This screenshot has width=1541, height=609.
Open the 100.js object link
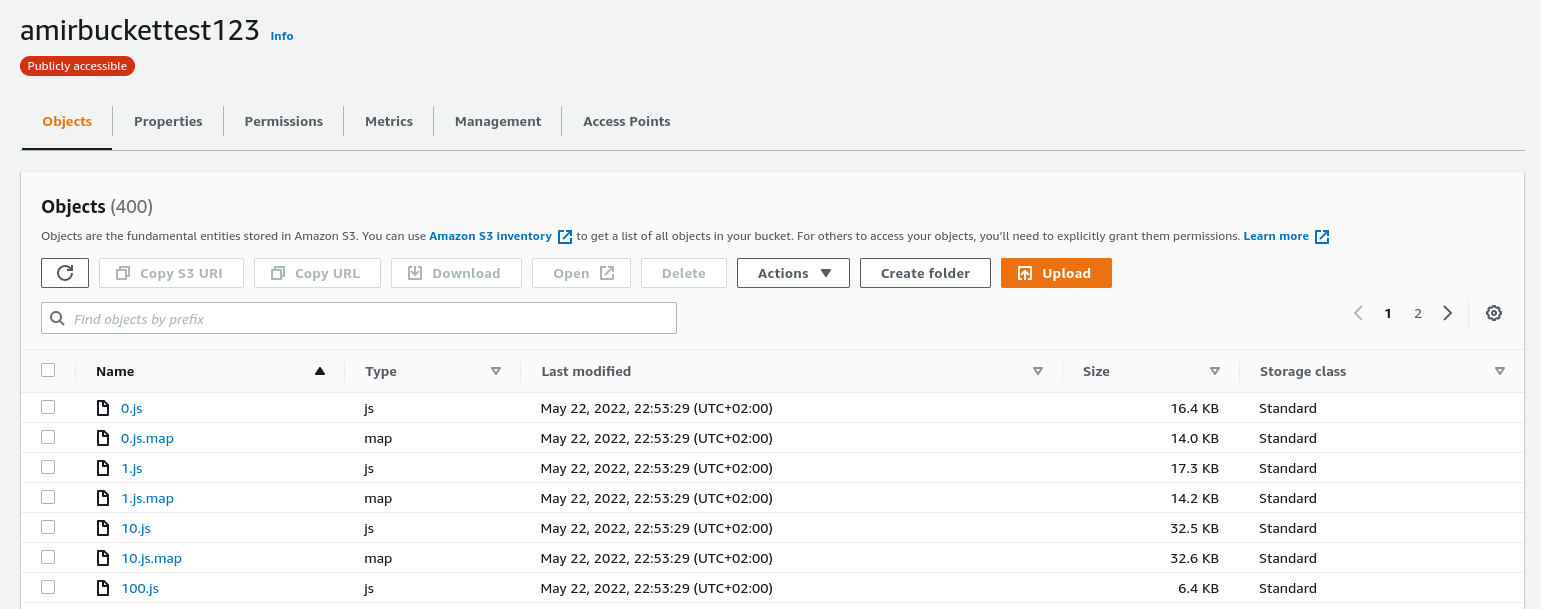coord(140,588)
